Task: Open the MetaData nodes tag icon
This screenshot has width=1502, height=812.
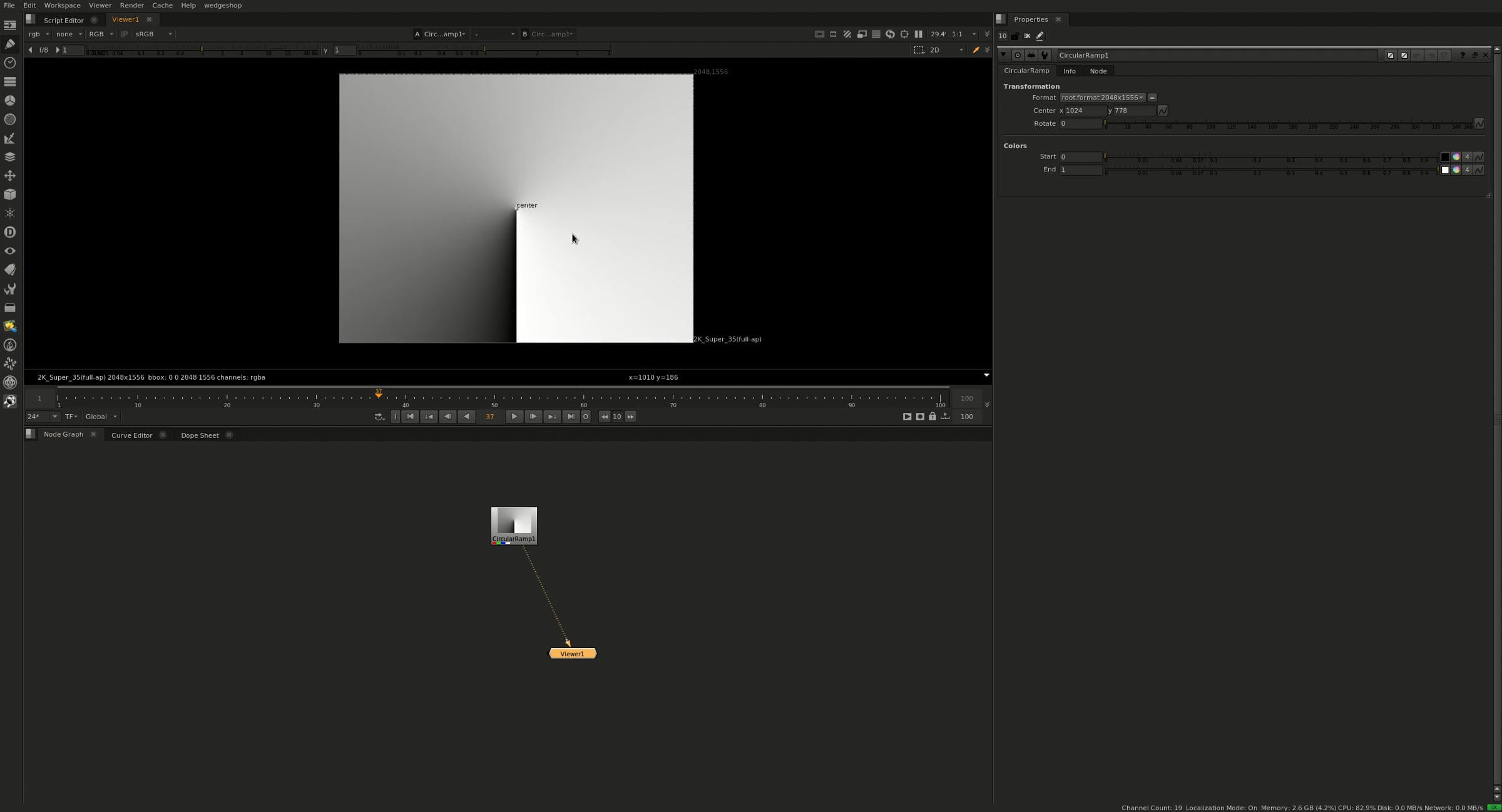Action: (10, 270)
